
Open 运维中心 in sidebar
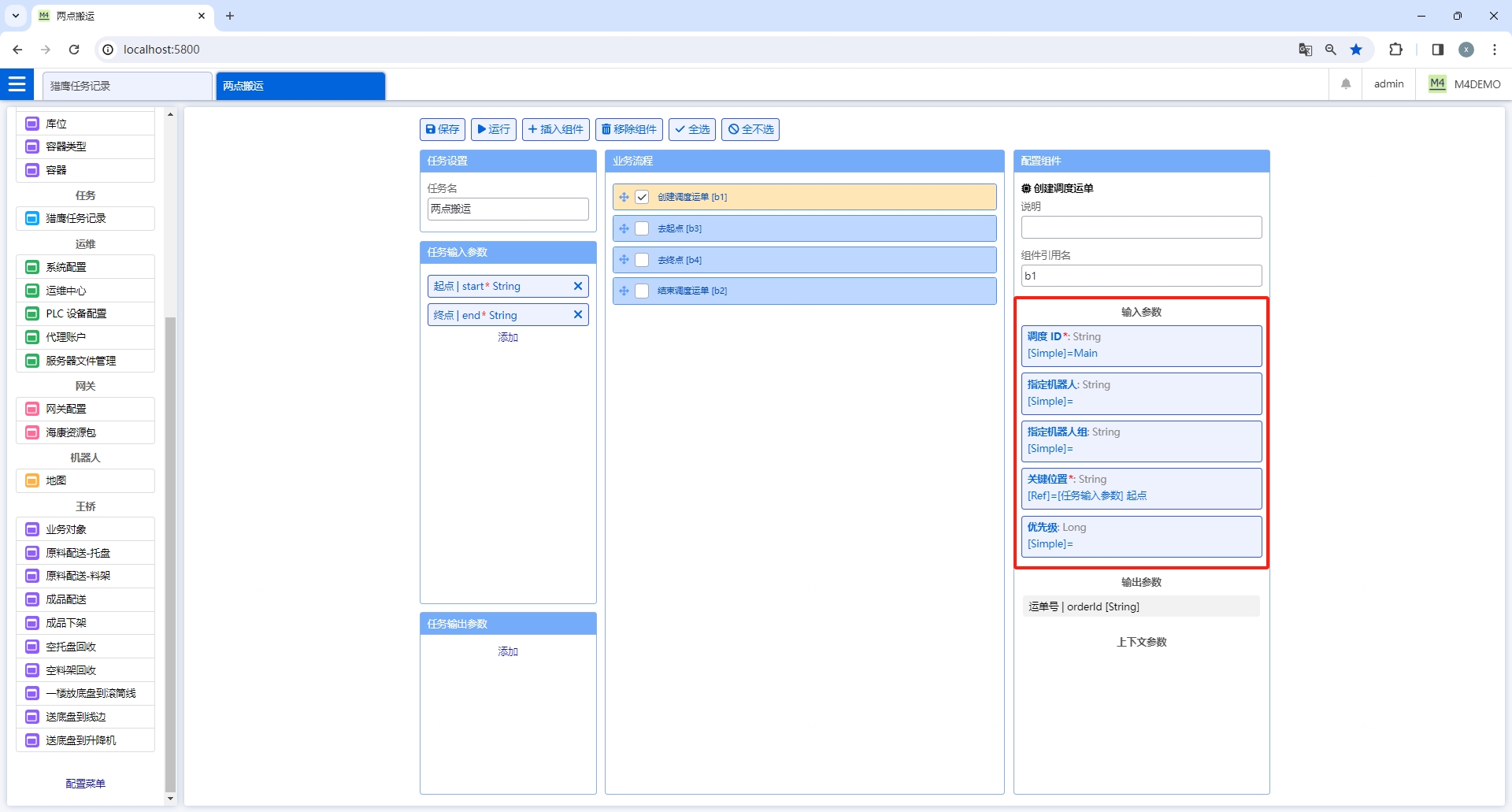coord(85,291)
